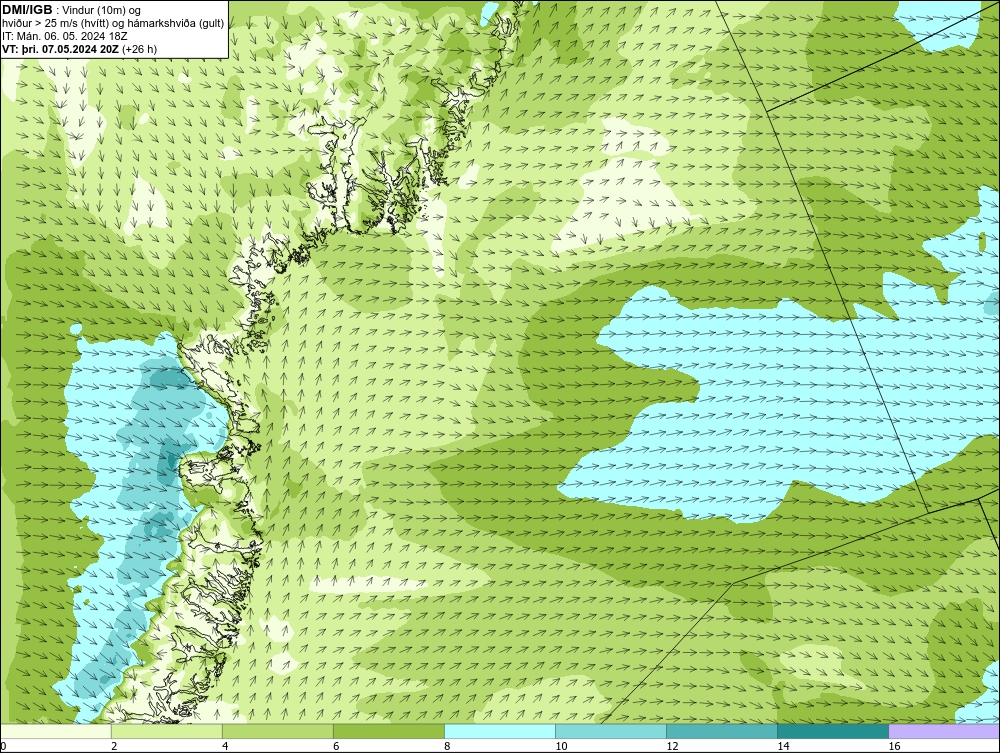
Task: Click the 12–14 m/s teal legend swatch
Action: coord(721,731)
